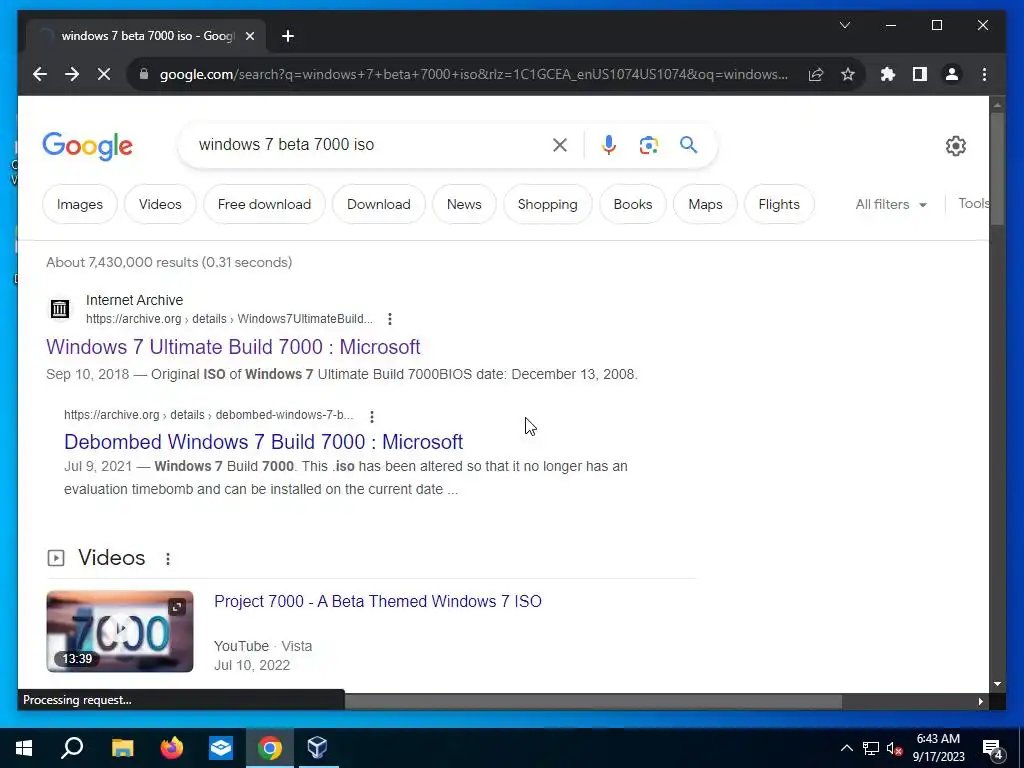Open the taskbar clock and date
Screen dimensions: 1024x768
click(938, 748)
